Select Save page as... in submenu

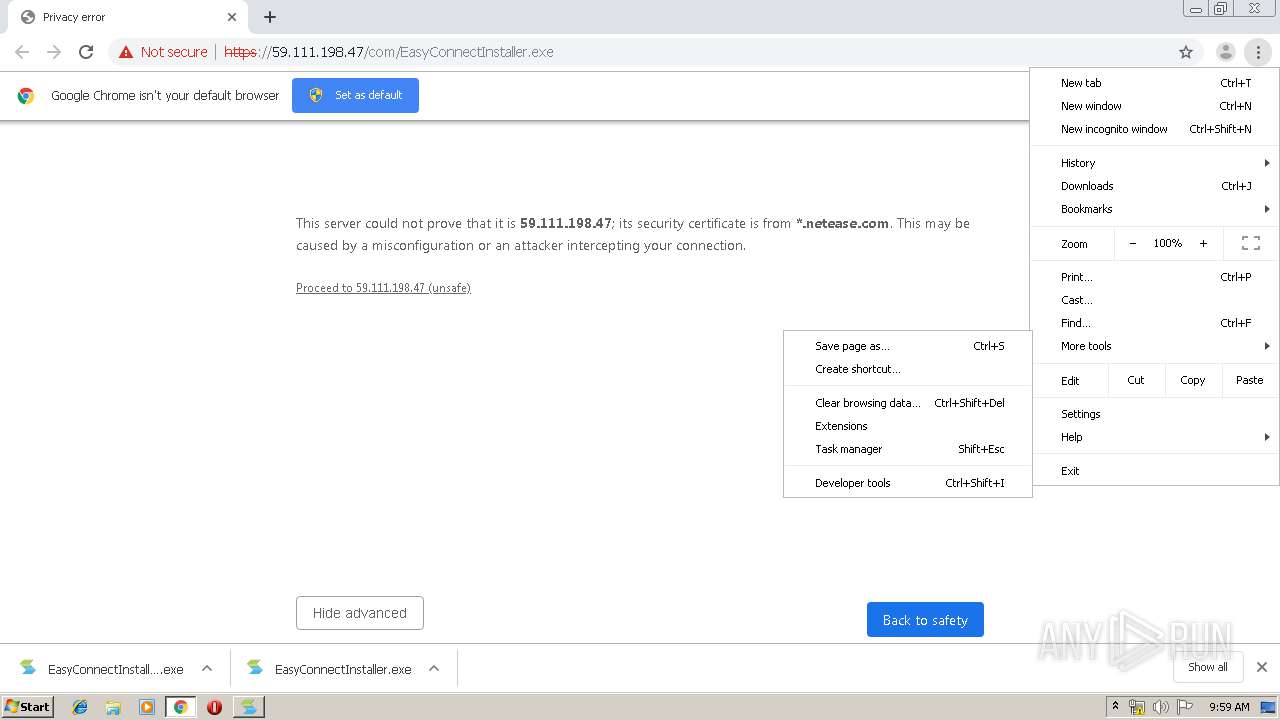[908, 346]
